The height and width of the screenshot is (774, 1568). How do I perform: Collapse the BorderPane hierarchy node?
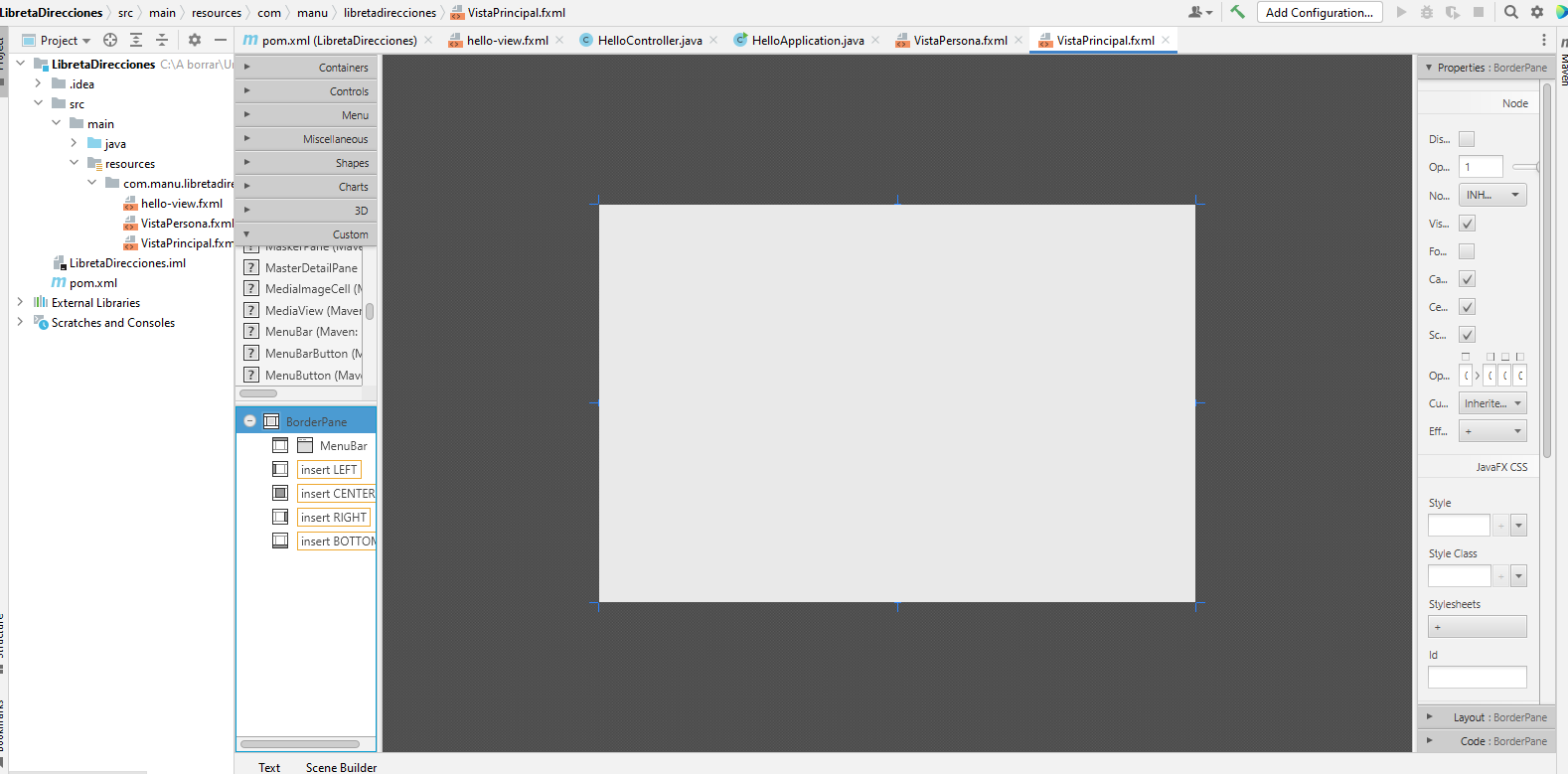pyautogui.click(x=250, y=421)
